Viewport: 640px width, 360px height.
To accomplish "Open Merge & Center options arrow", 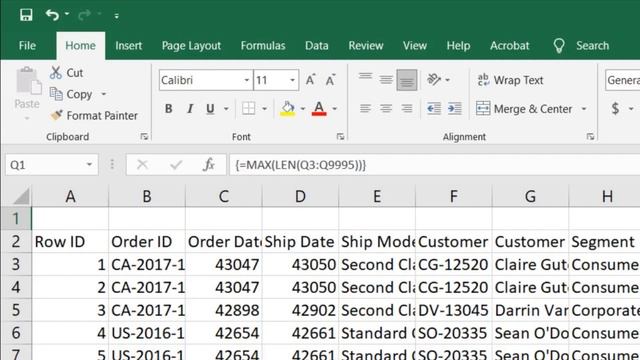I will click(584, 109).
